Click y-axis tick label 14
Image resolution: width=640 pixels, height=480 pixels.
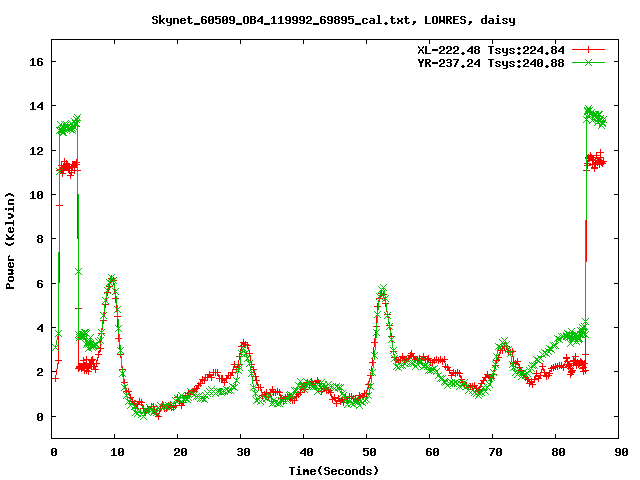[36, 106]
